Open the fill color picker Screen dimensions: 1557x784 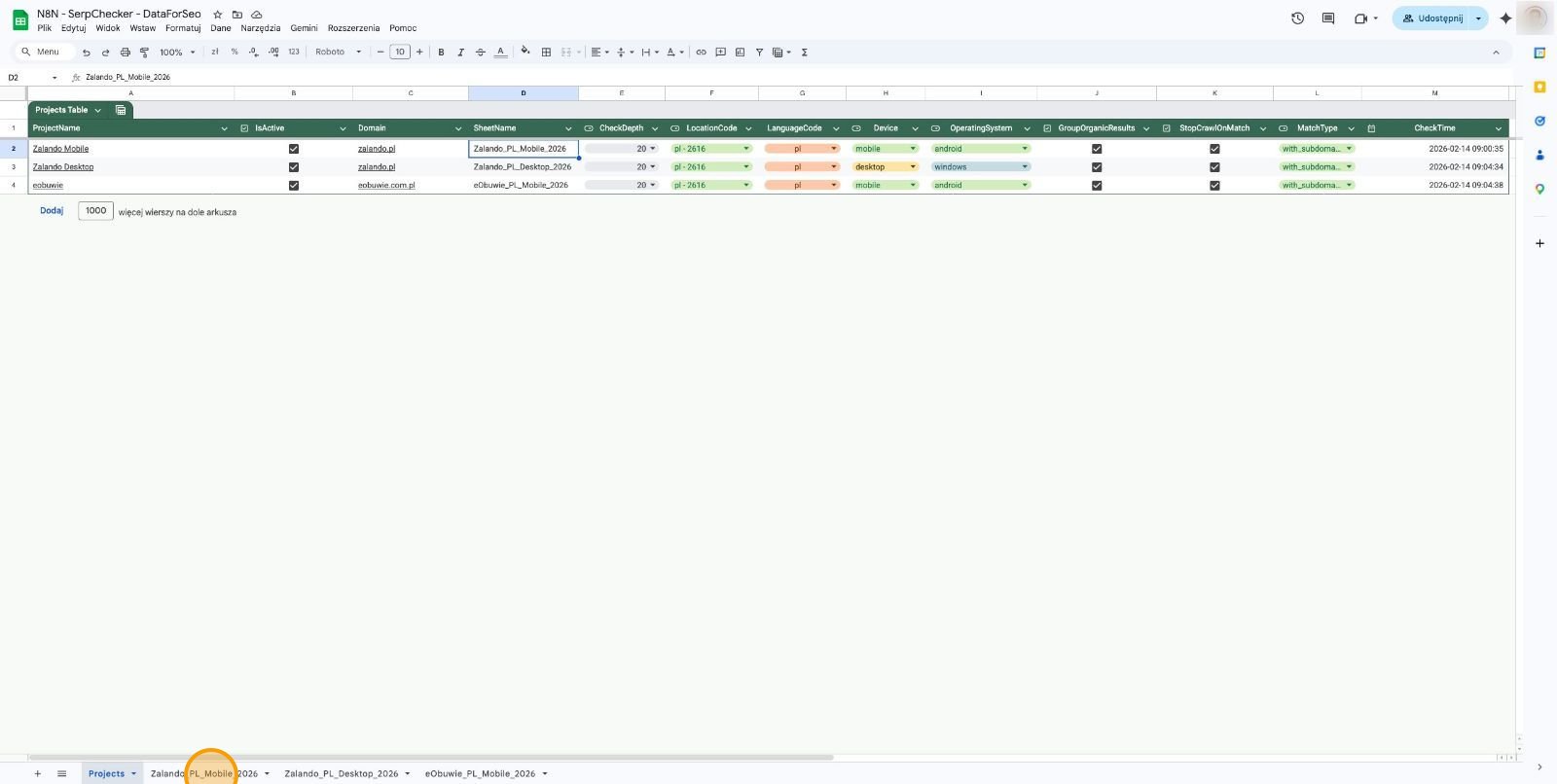click(525, 53)
